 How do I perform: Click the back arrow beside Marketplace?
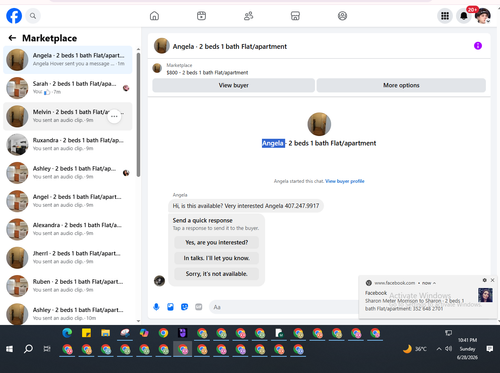pyautogui.click(x=12, y=38)
